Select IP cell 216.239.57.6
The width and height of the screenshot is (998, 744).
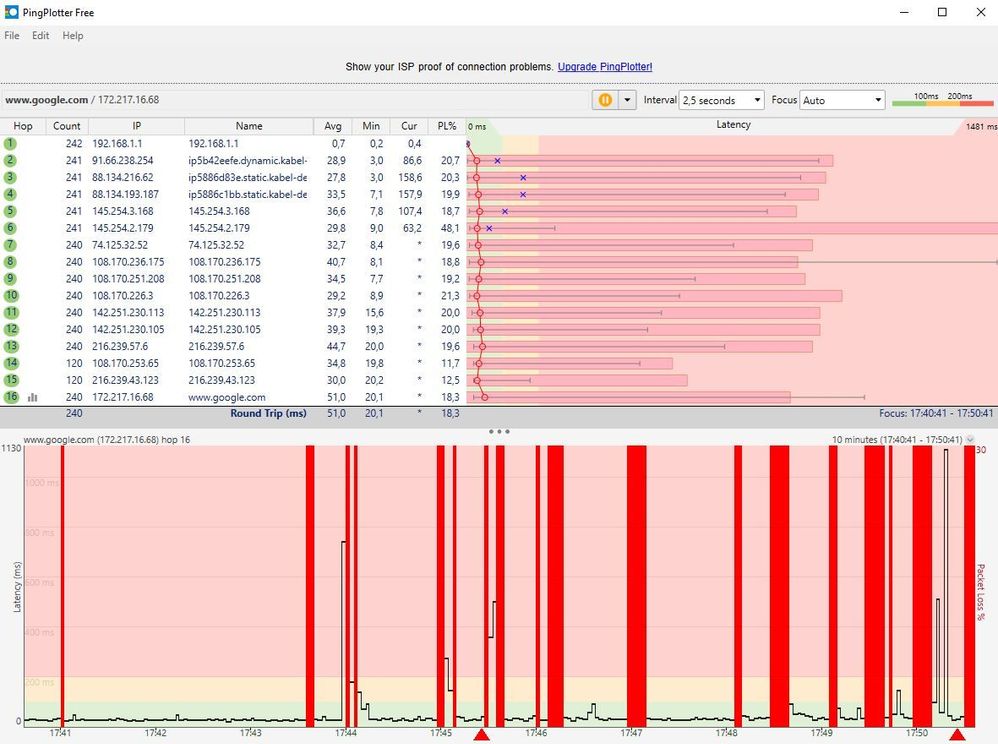pos(120,346)
